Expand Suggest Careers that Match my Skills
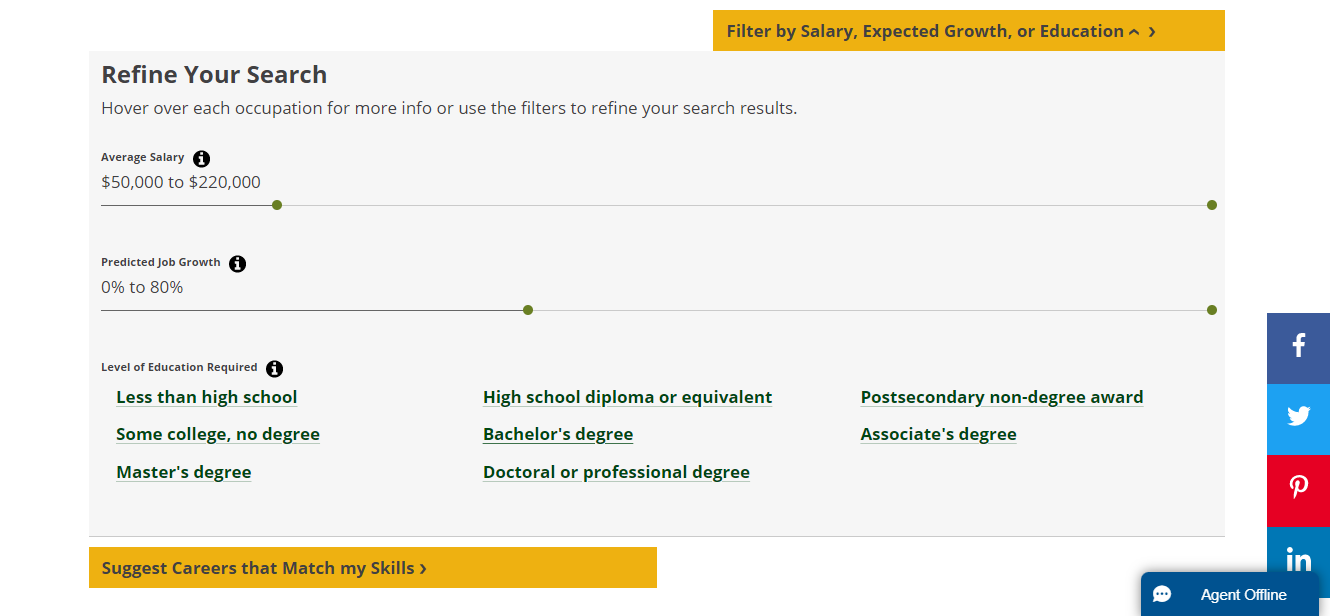Screen dimensions: 1330x616 click(265, 568)
